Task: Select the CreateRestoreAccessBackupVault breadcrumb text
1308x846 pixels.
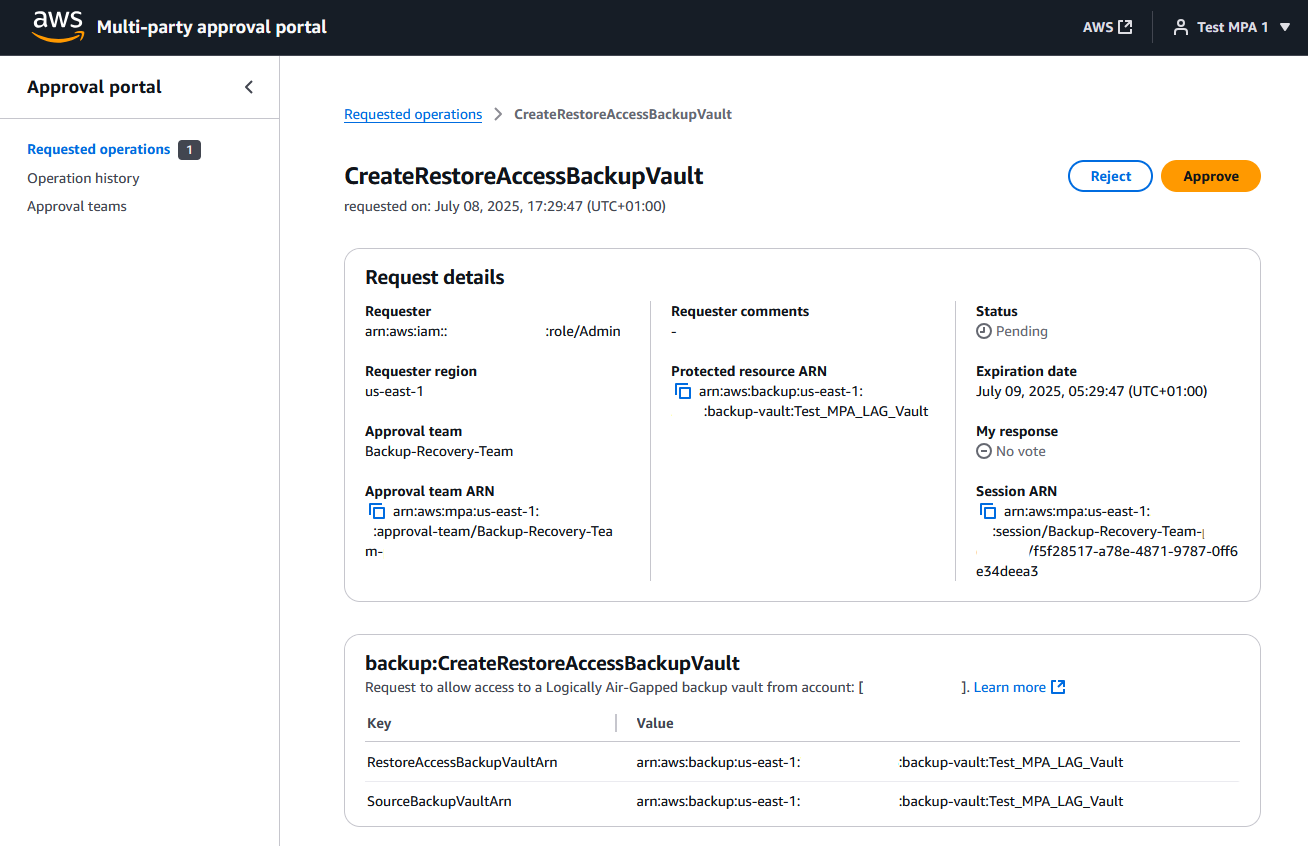Action: 623,114
